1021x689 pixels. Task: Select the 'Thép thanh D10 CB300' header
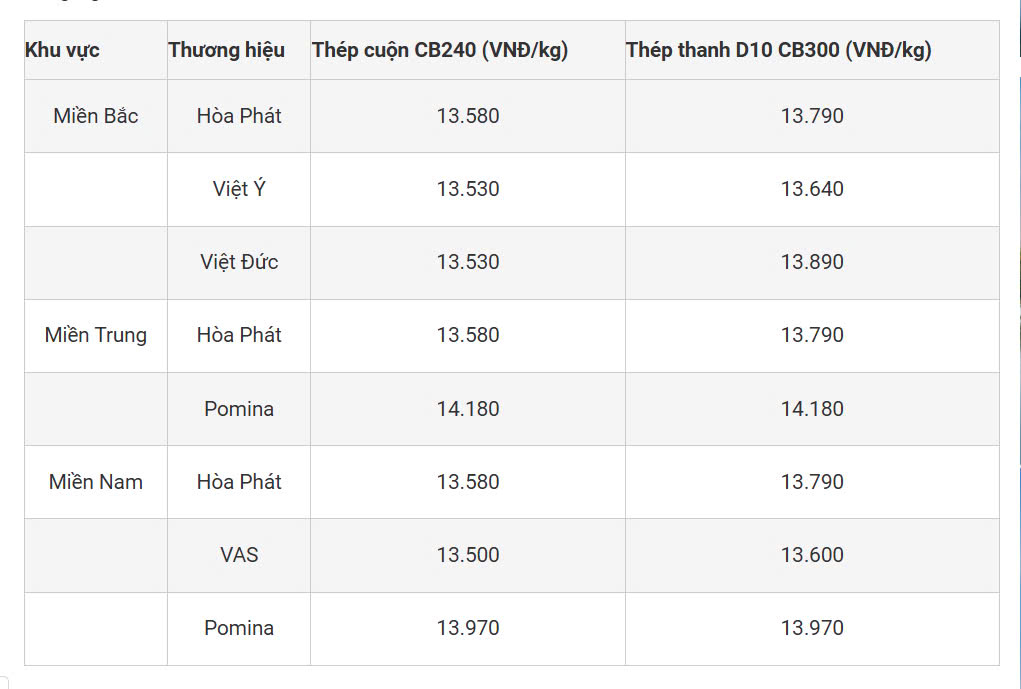coord(778,50)
